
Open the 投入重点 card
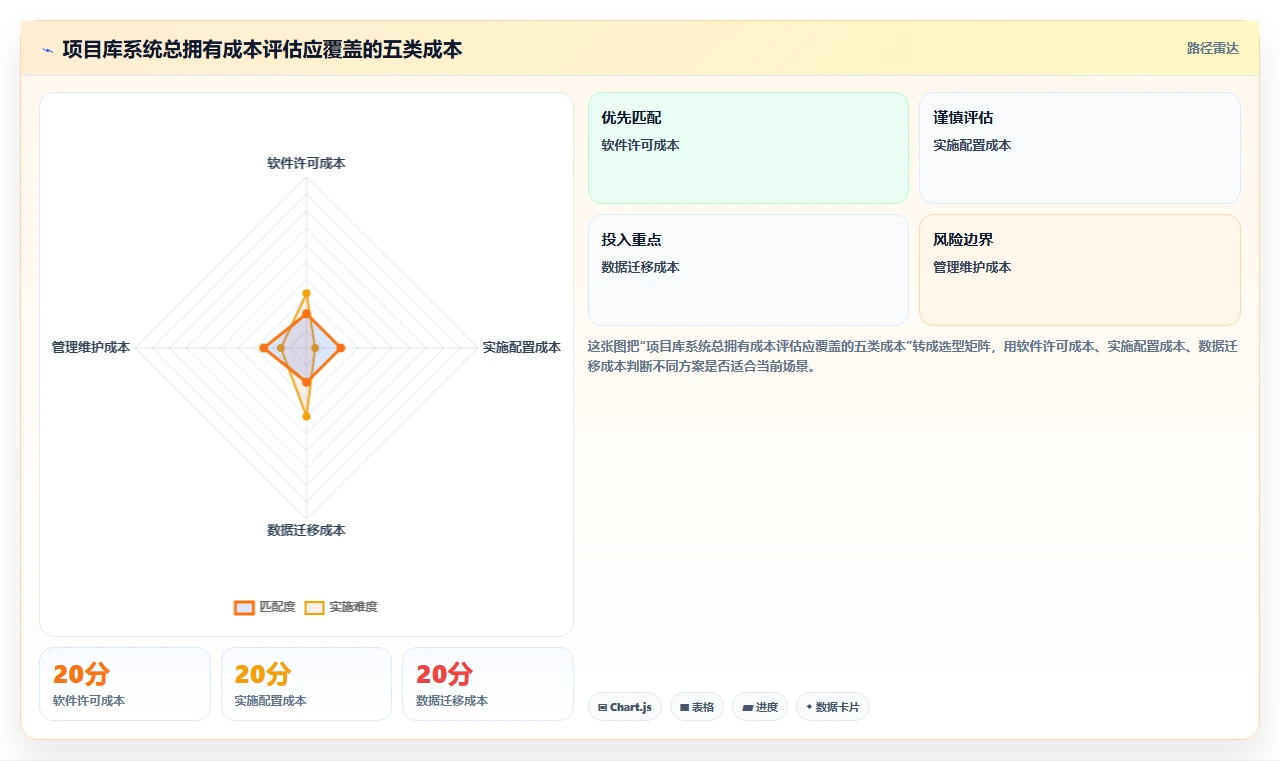(748, 270)
